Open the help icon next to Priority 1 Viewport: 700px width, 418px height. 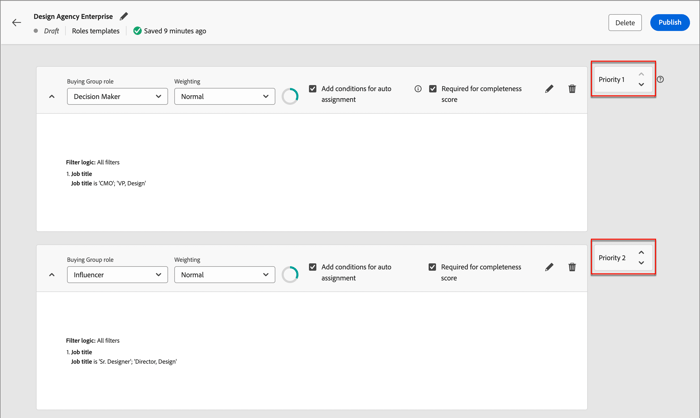660,80
